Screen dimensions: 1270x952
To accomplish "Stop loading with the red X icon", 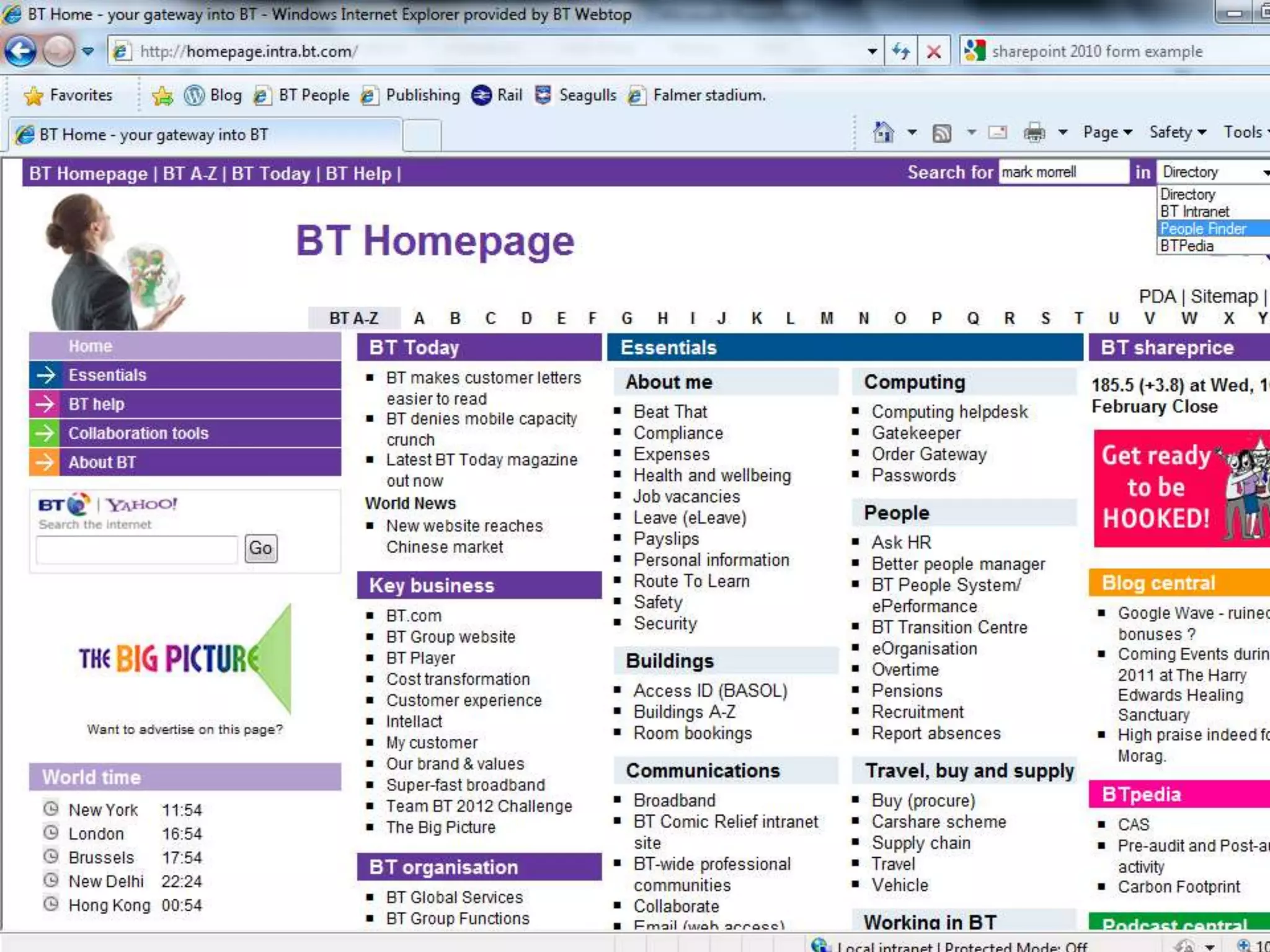I will (933, 51).
